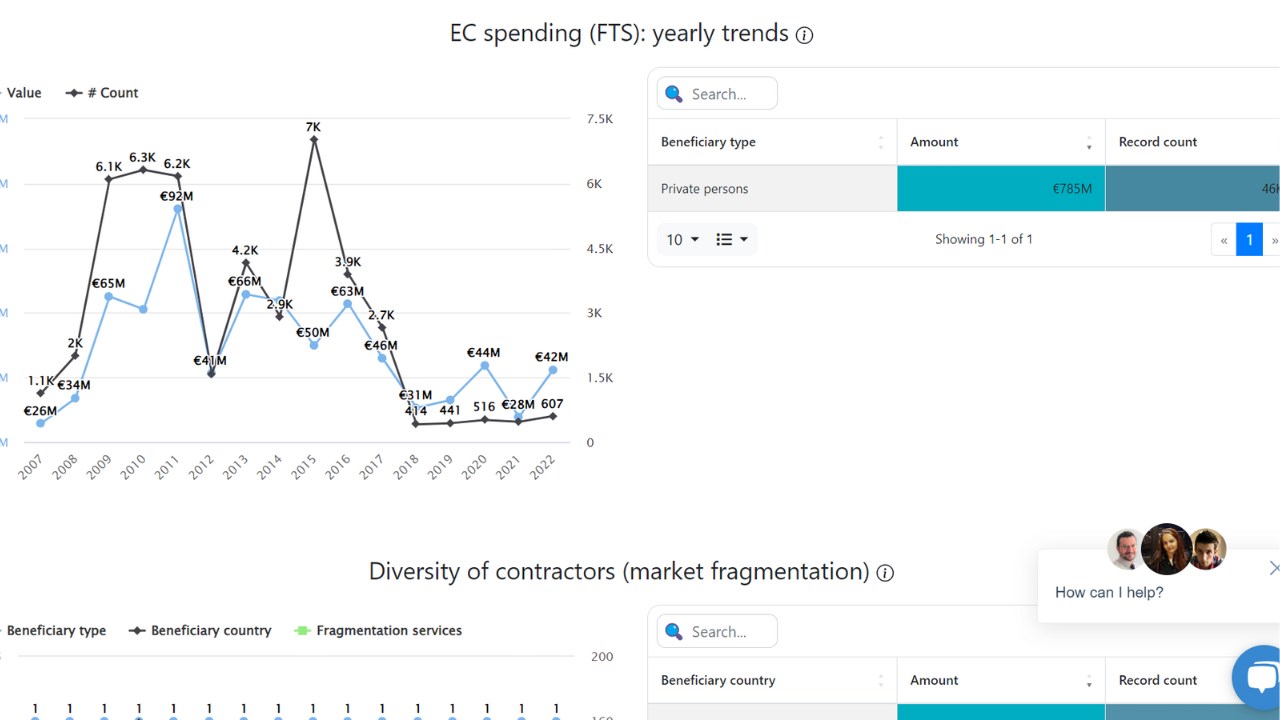The height and width of the screenshot is (720, 1280).
Task: Click info icon beside Diversity of contractors title
Action: point(885,573)
